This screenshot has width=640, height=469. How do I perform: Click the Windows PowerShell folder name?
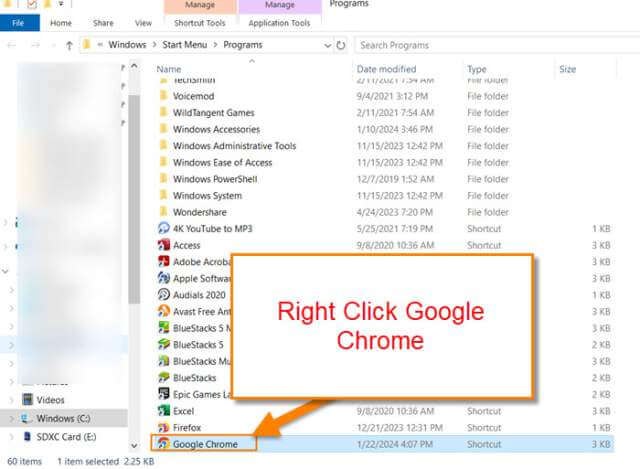click(215, 179)
